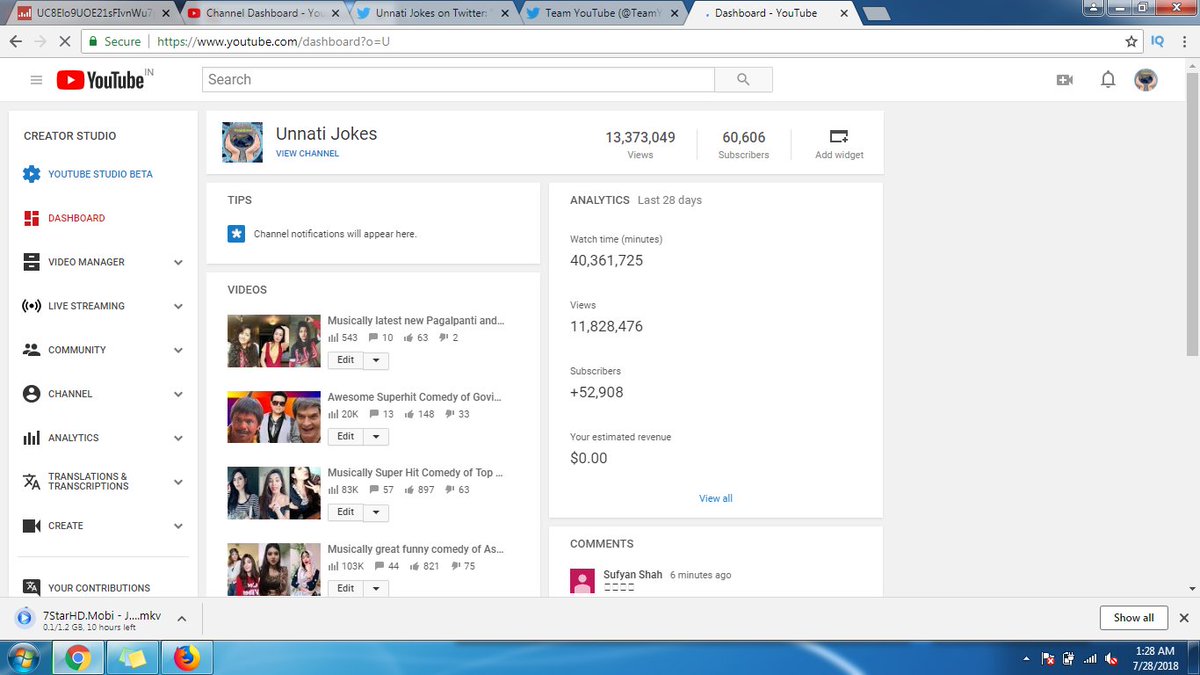Open the notifications bell
The width and height of the screenshot is (1200, 675).
(1108, 80)
